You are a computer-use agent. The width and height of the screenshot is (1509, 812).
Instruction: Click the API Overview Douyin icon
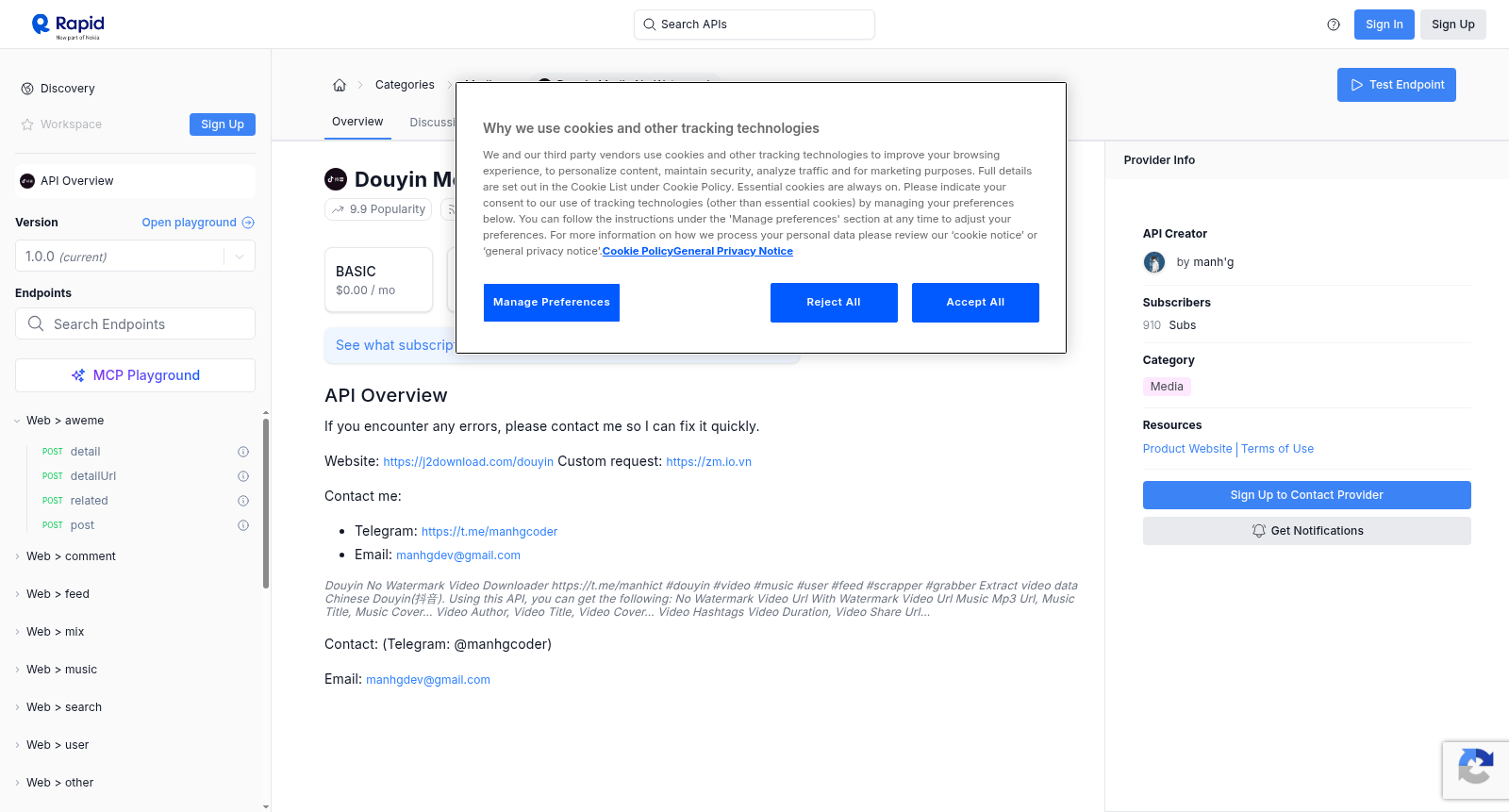(27, 181)
